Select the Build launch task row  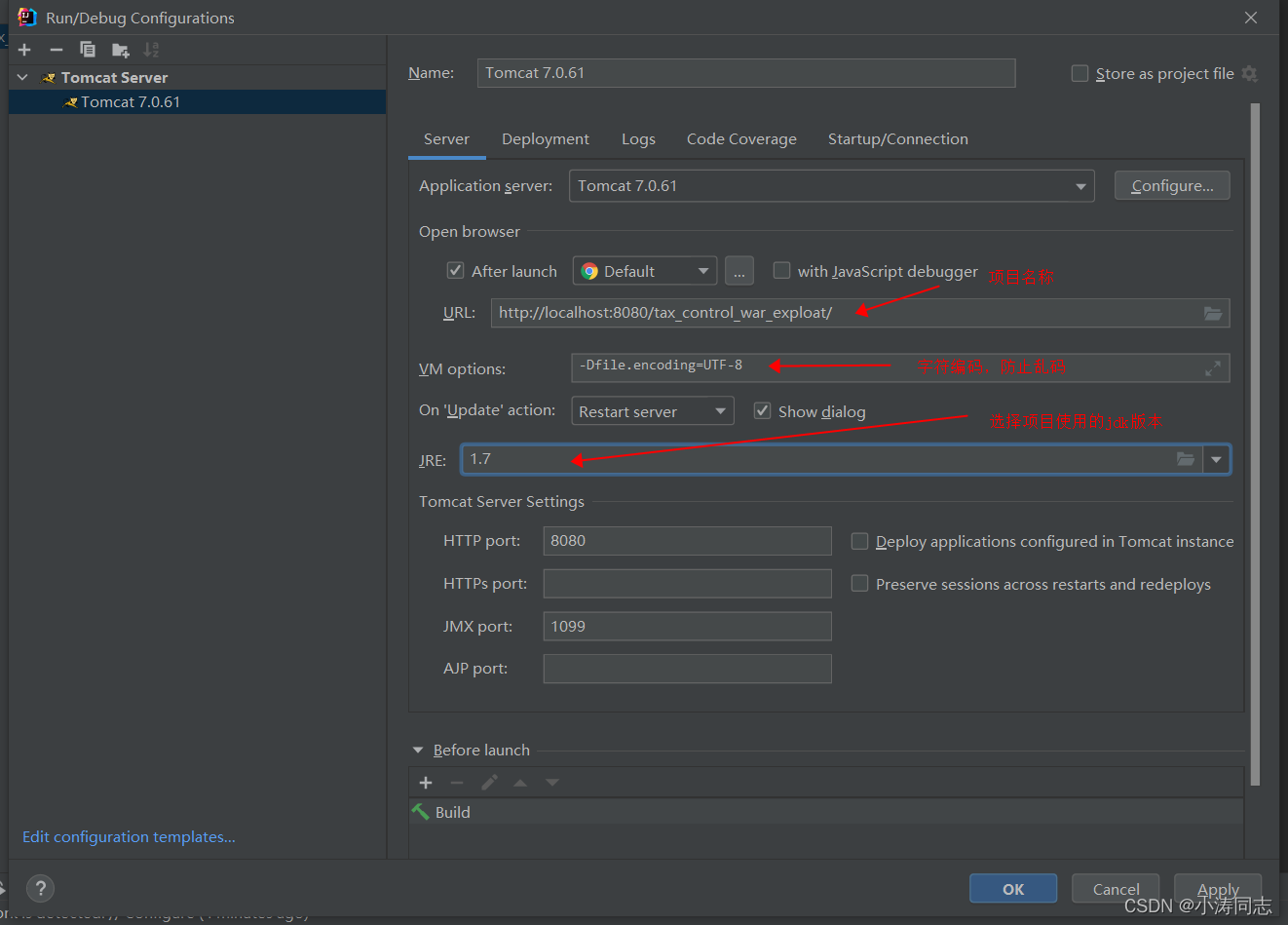tap(826, 812)
